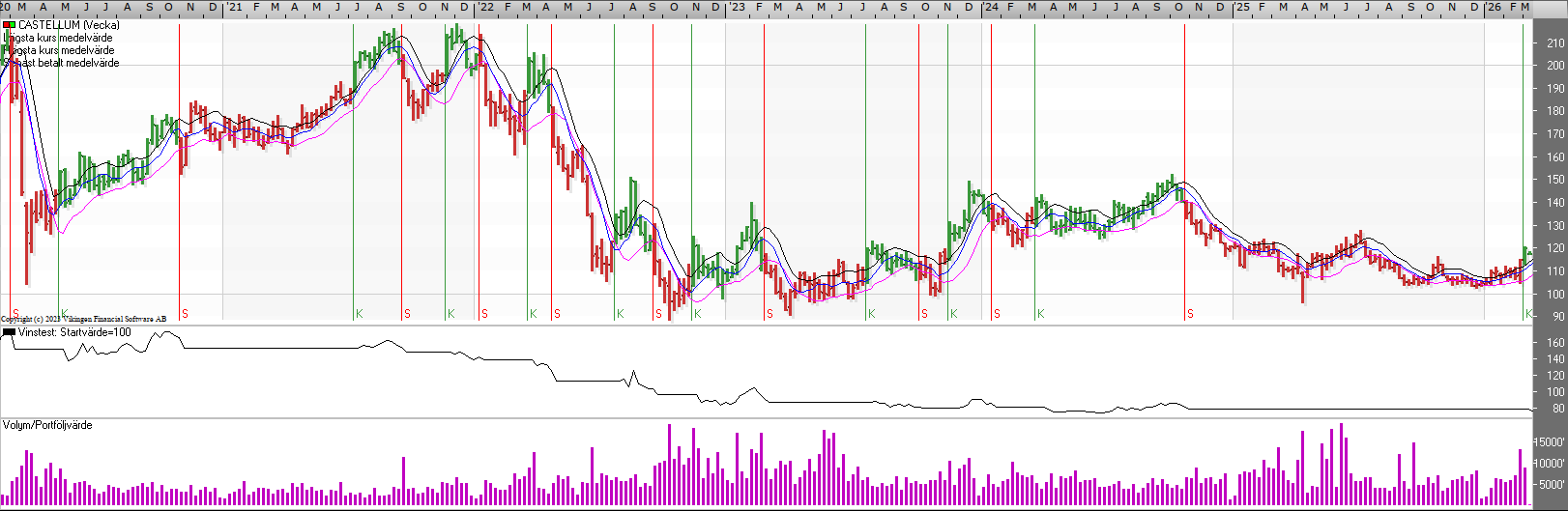1568x511 pixels.
Task: Open the Vikingen Financial Software copyright text
Action: tap(83, 319)
